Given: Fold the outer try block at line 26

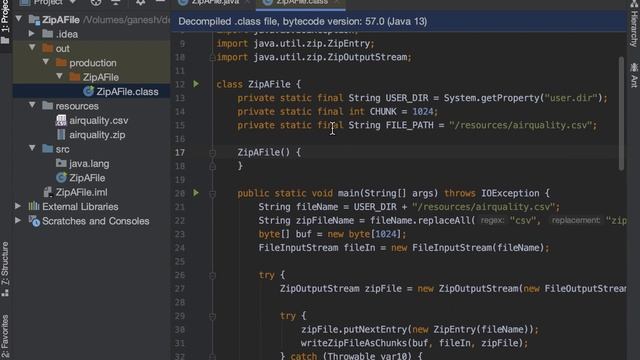Looking at the screenshot, I should (212, 276).
